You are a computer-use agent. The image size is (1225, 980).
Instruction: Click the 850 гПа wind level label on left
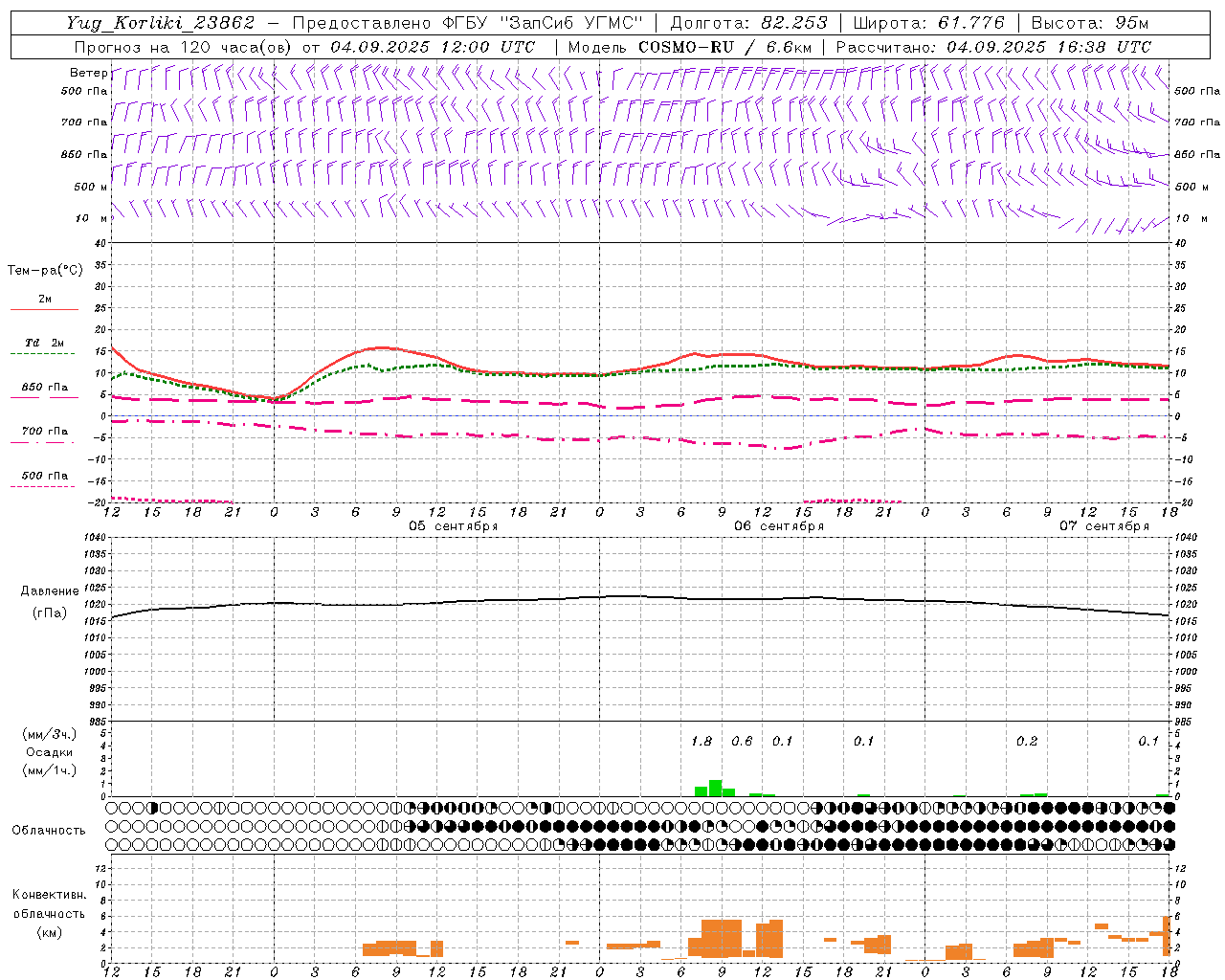tap(84, 154)
